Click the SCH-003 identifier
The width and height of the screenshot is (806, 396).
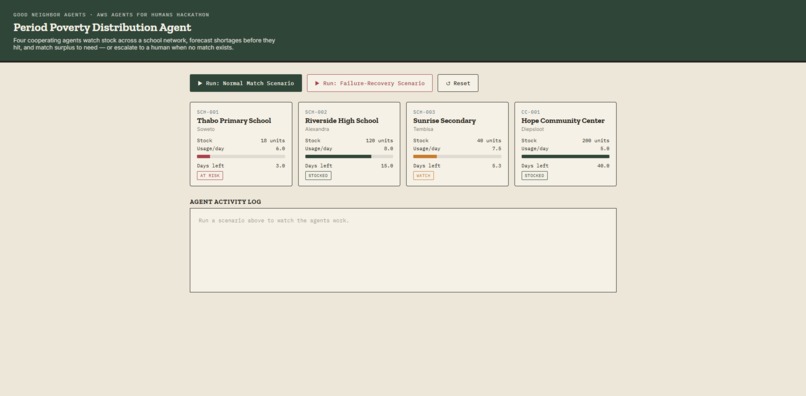pos(424,112)
